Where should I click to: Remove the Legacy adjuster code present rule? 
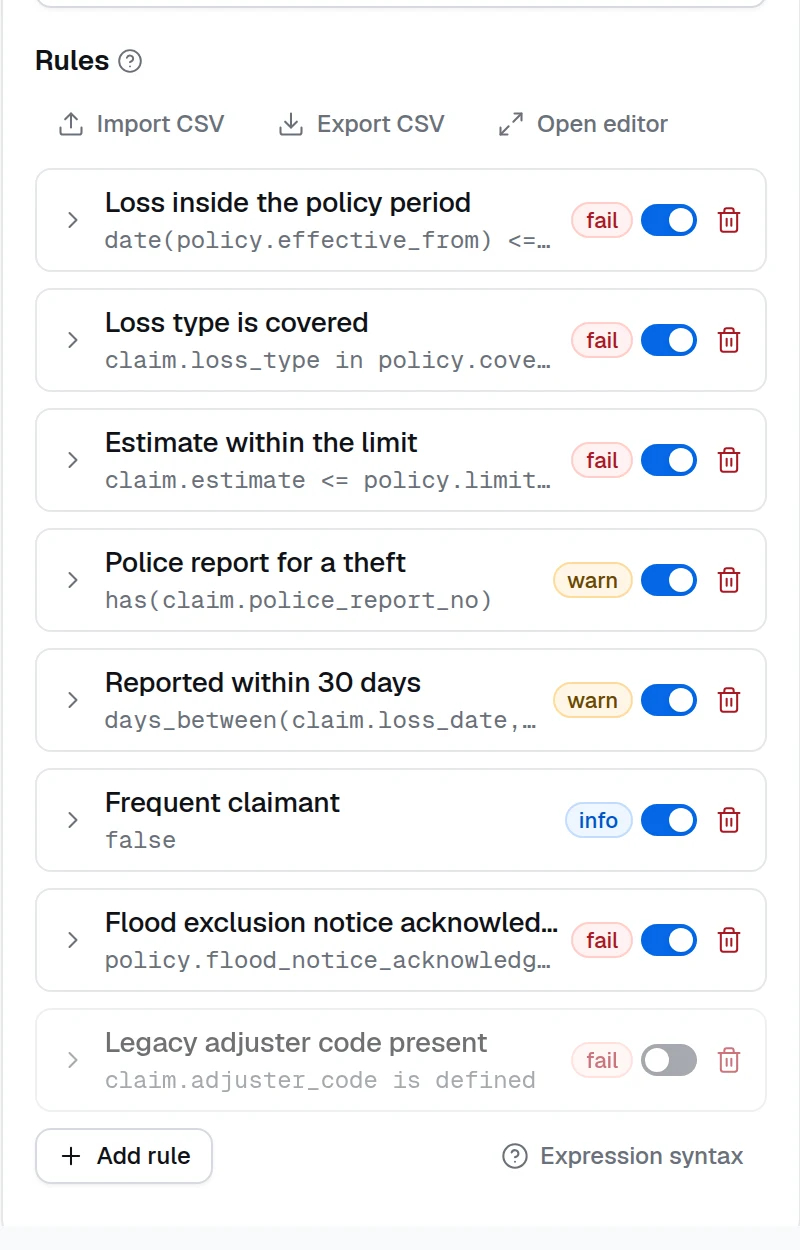tap(729, 1060)
